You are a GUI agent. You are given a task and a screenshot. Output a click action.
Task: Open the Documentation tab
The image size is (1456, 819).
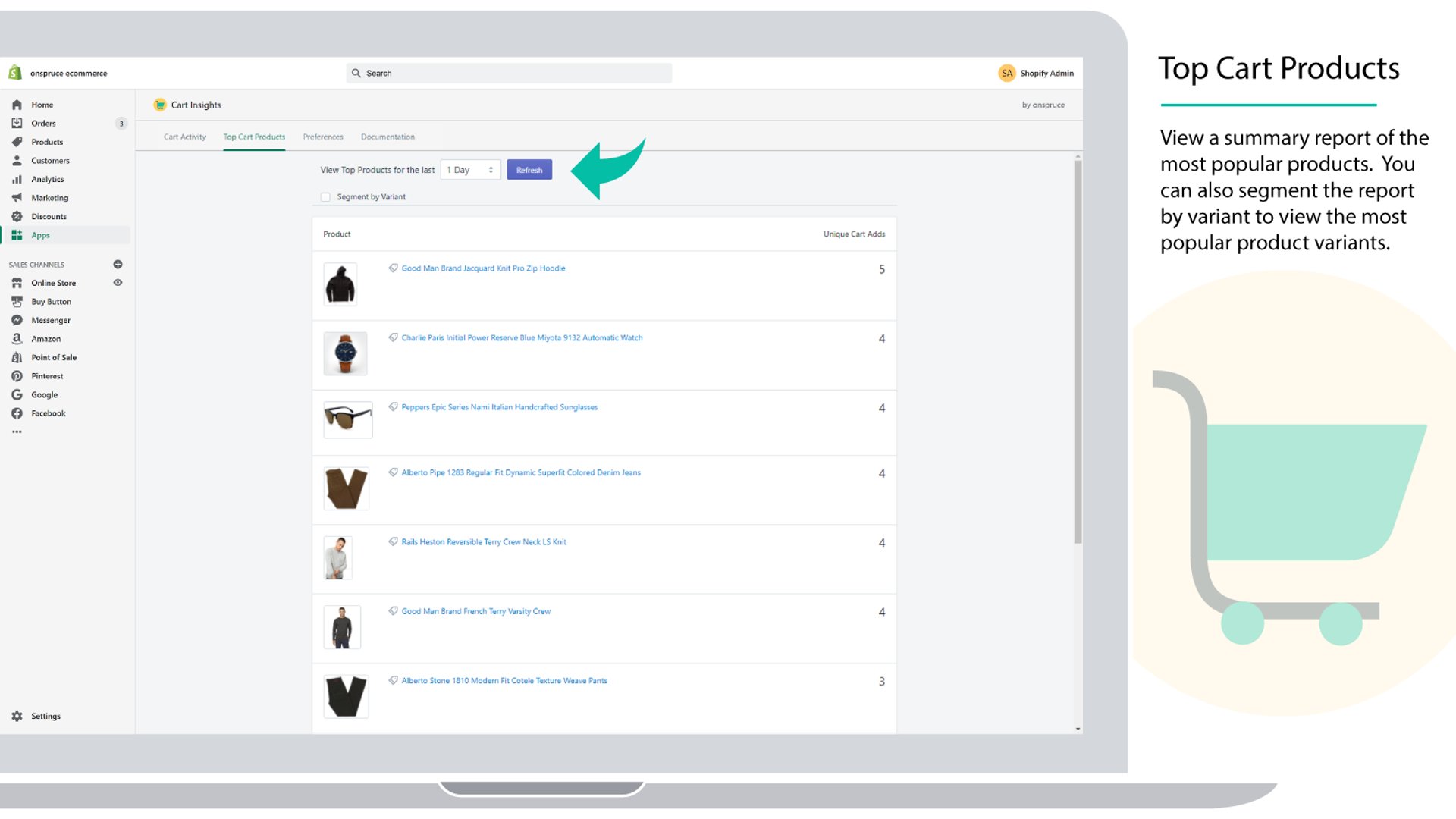tap(388, 137)
